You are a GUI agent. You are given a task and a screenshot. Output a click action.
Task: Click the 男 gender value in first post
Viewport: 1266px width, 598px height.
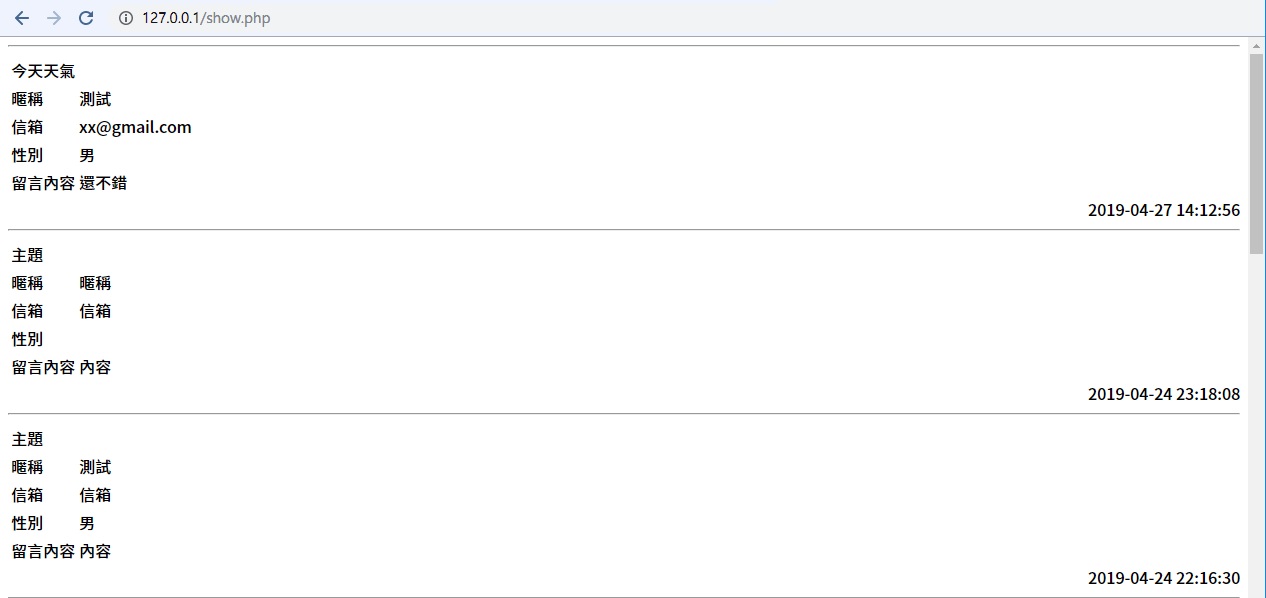(x=87, y=155)
